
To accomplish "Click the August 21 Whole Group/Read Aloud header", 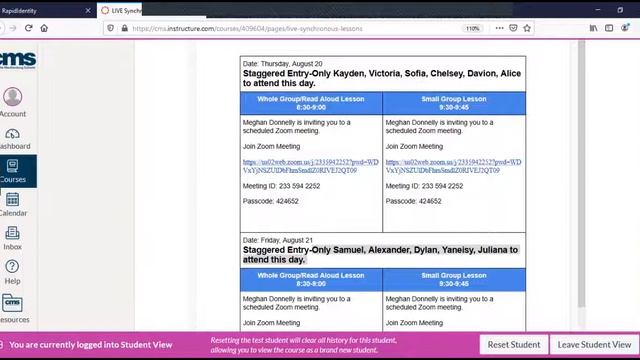I will coord(311,280).
